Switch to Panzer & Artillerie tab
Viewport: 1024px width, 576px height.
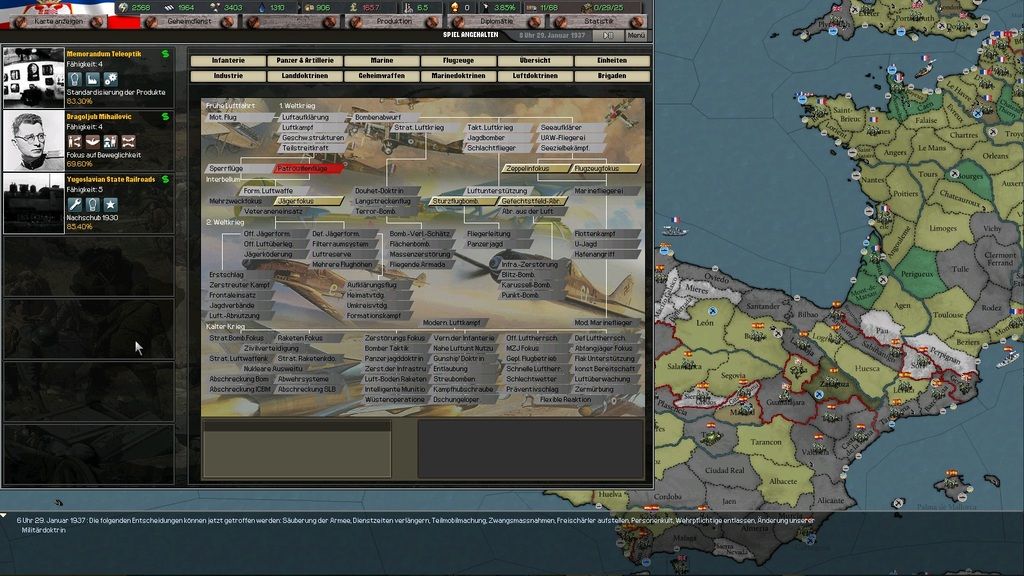click(305, 61)
